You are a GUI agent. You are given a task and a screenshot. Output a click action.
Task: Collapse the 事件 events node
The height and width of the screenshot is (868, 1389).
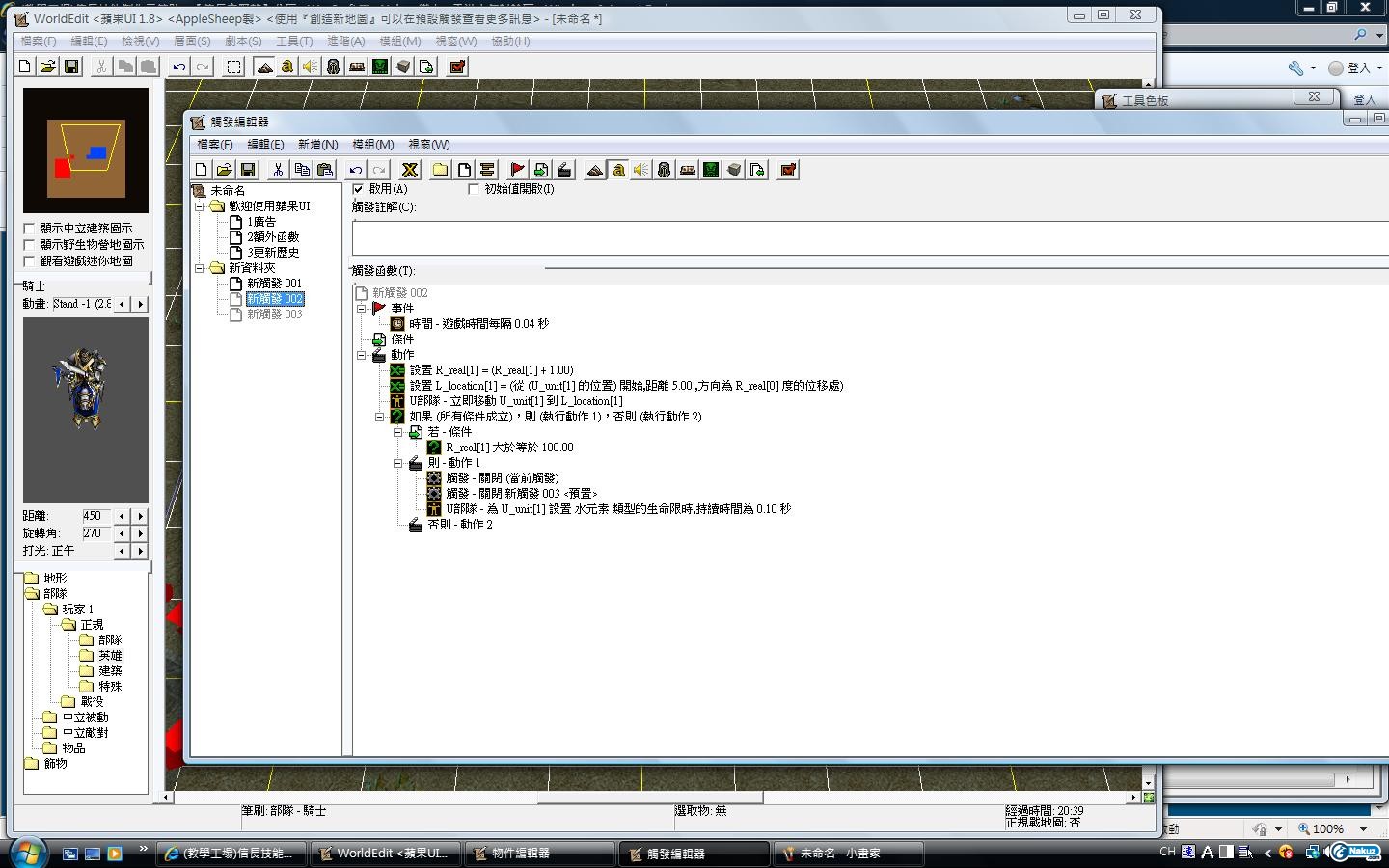(362, 309)
